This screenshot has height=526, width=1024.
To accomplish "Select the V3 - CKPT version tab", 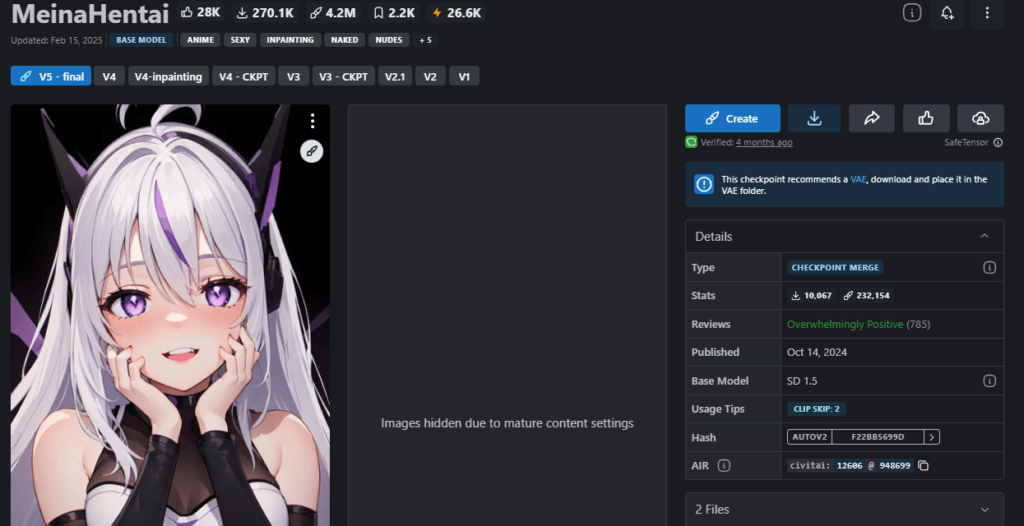I will coord(343,76).
